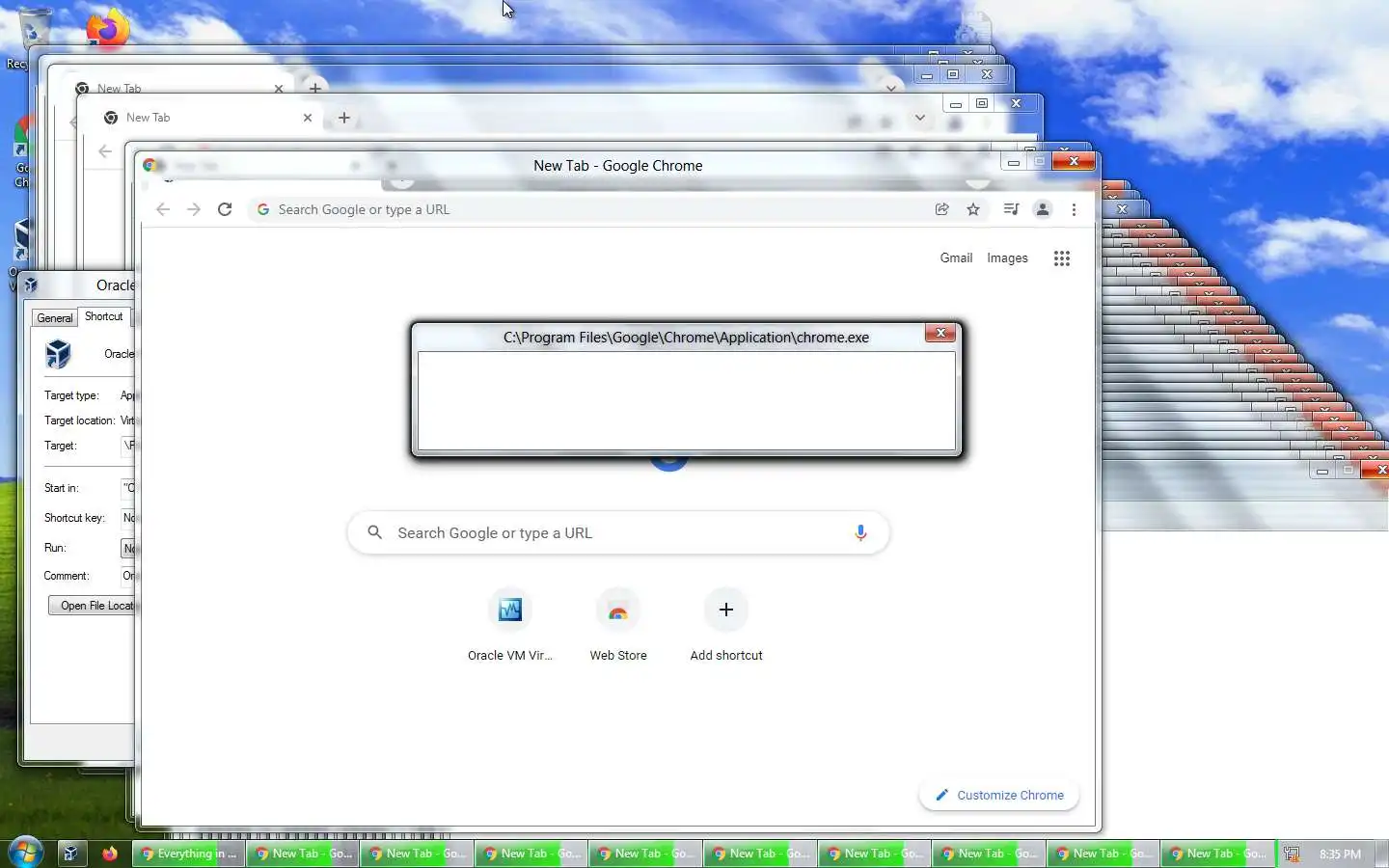1389x868 pixels.
Task: Minimize the front New Tab - Google Chrome window
Action: coord(1013,162)
